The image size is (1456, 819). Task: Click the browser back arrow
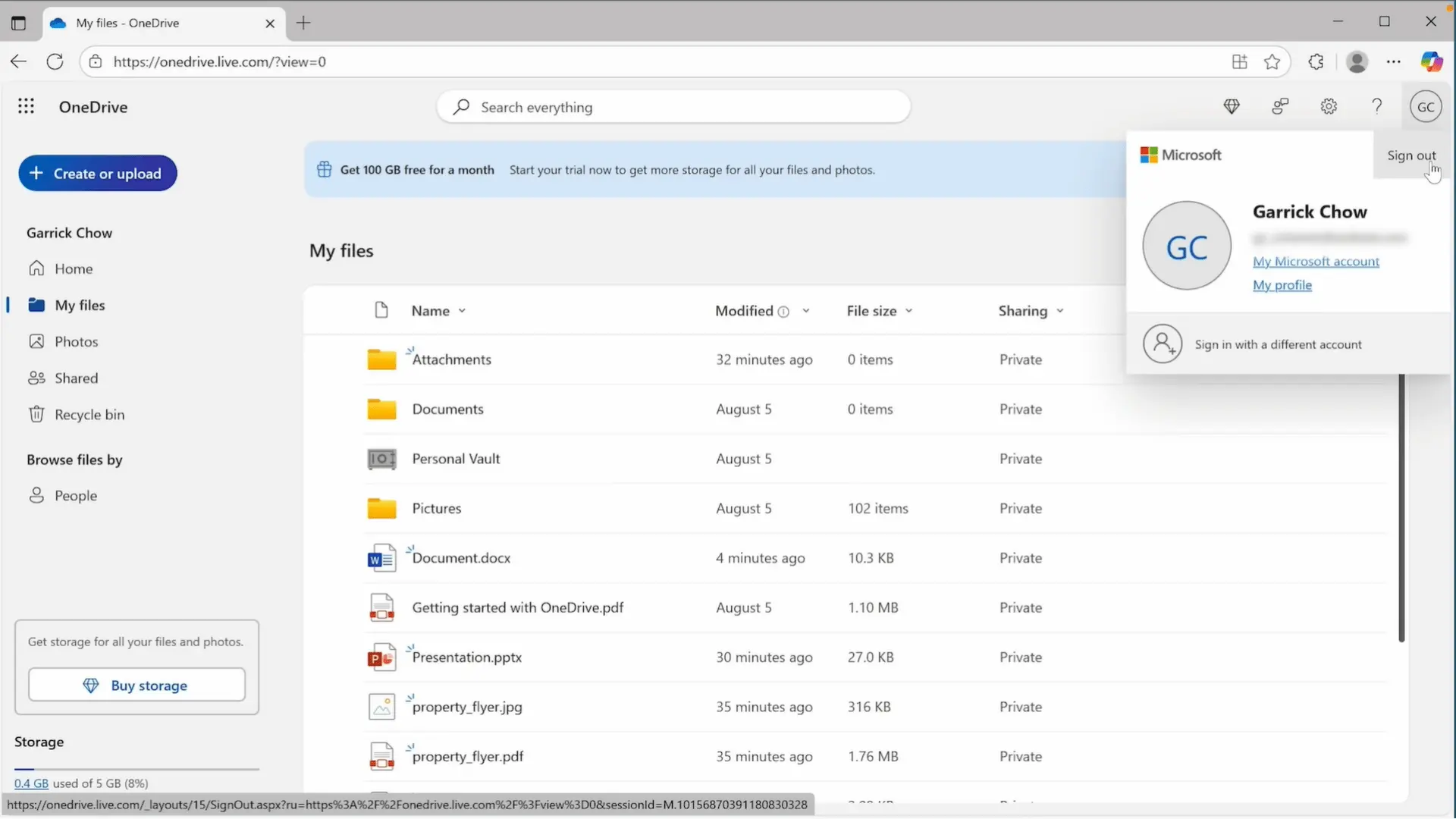point(19,61)
